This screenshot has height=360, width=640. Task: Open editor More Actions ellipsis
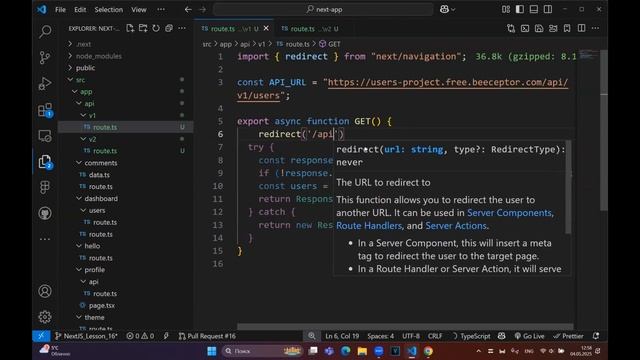pos(596,28)
